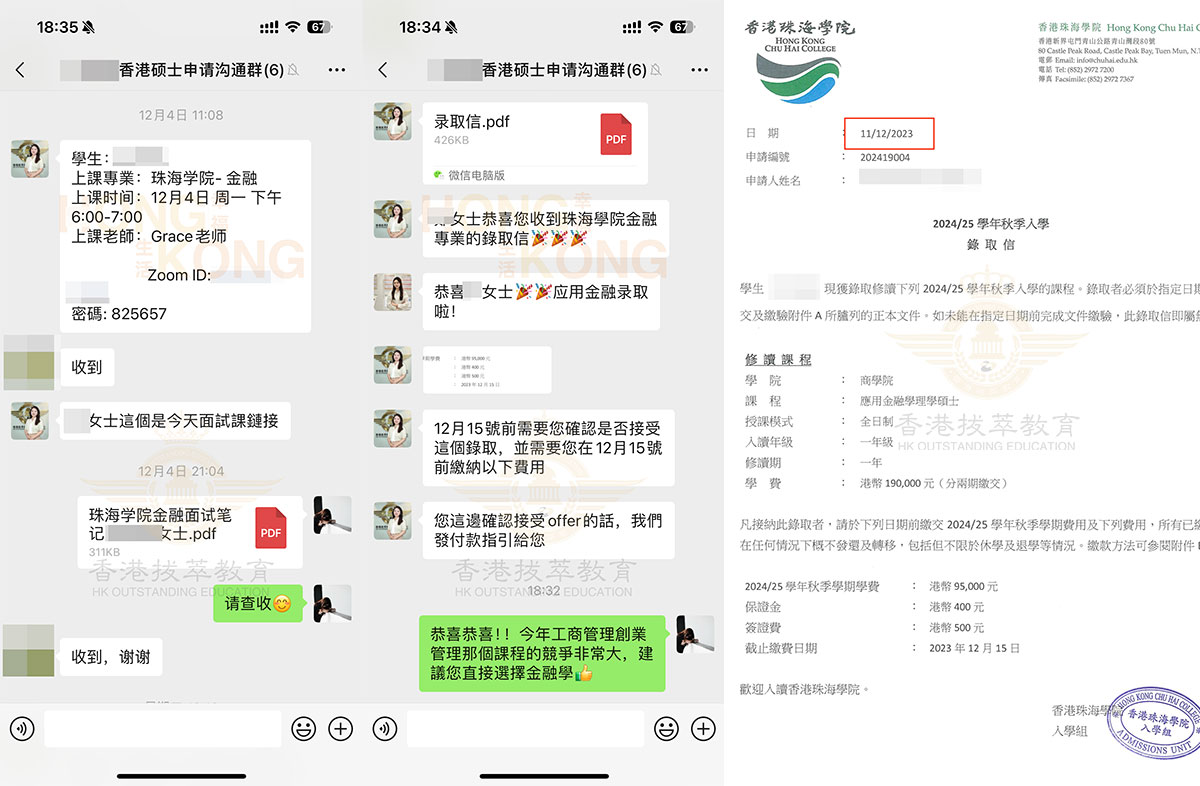Tap the back arrow in the 18:34 chat

tap(382, 70)
